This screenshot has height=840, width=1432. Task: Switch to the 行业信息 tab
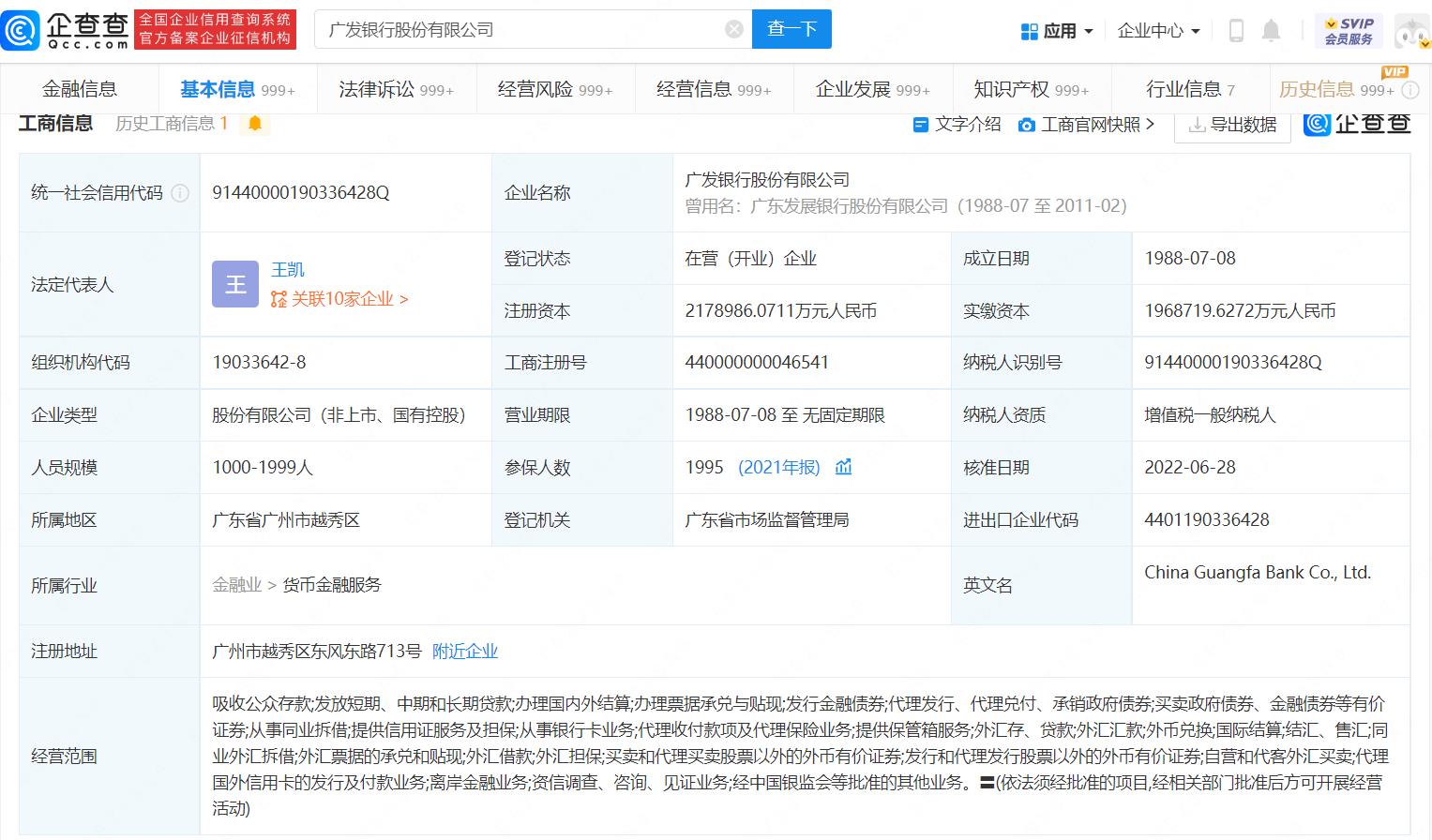[1190, 89]
